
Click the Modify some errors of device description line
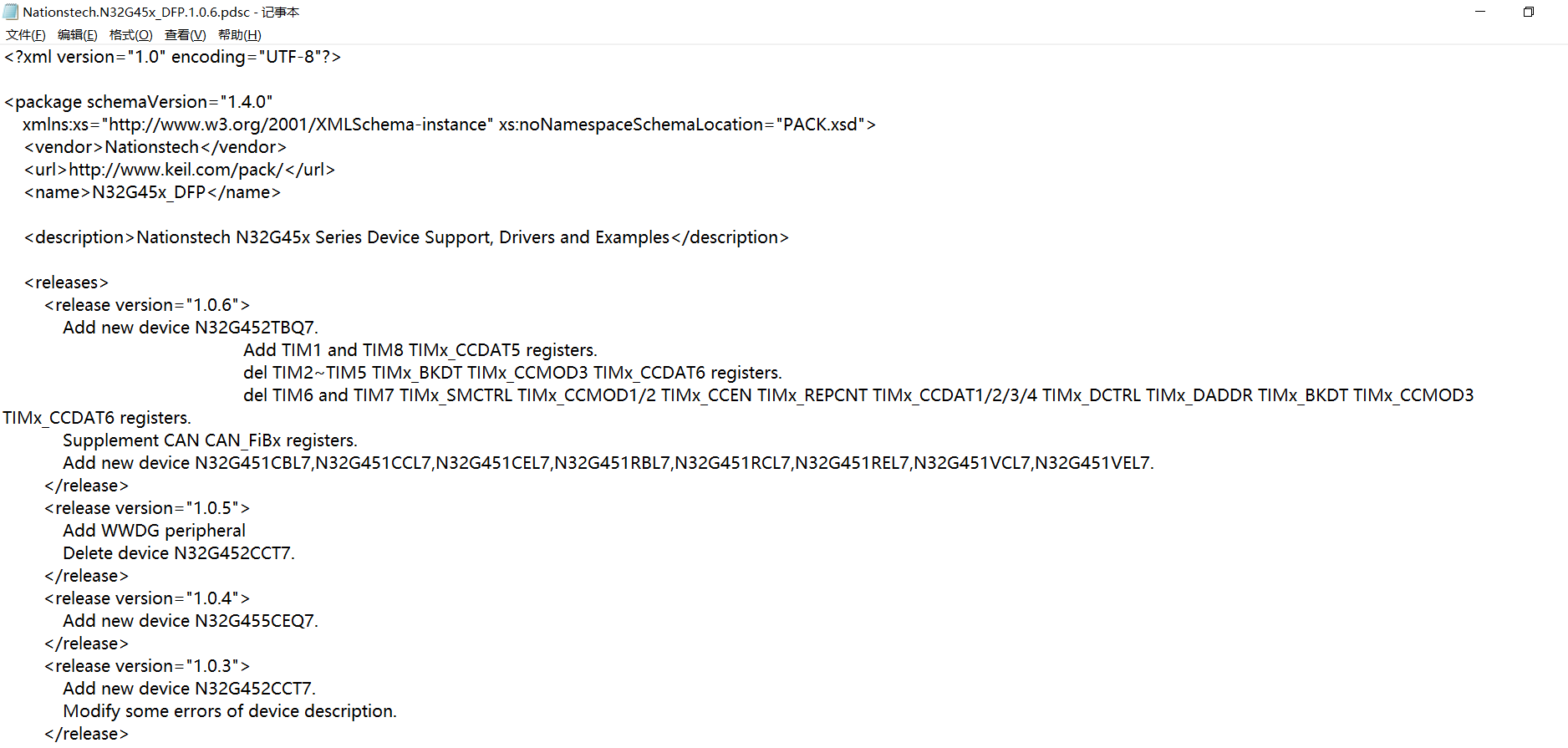click(230, 711)
